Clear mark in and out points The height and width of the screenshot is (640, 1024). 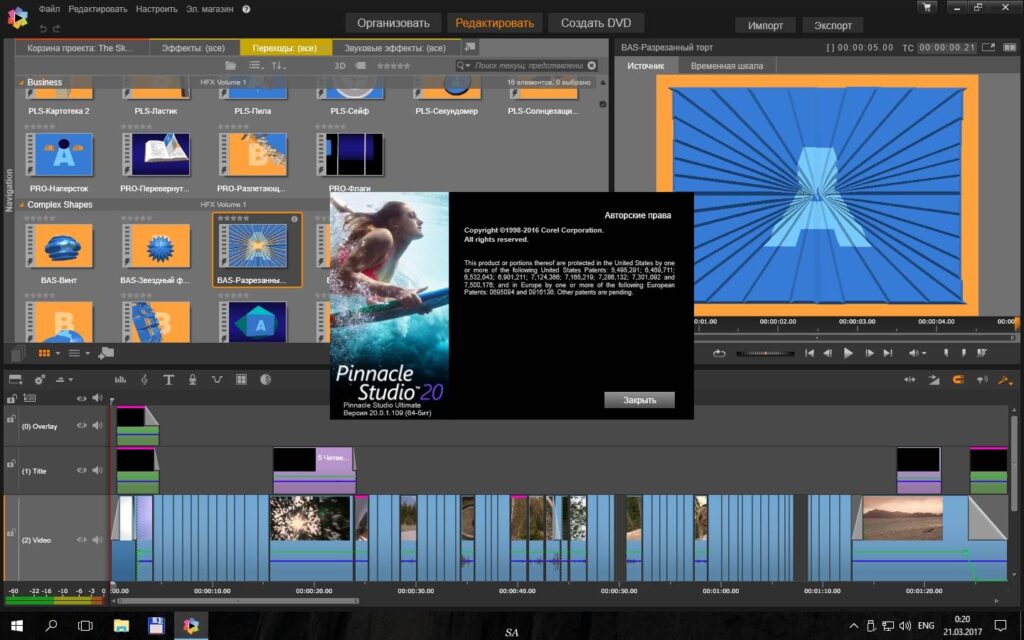pyautogui.click(x=982, y=353)
